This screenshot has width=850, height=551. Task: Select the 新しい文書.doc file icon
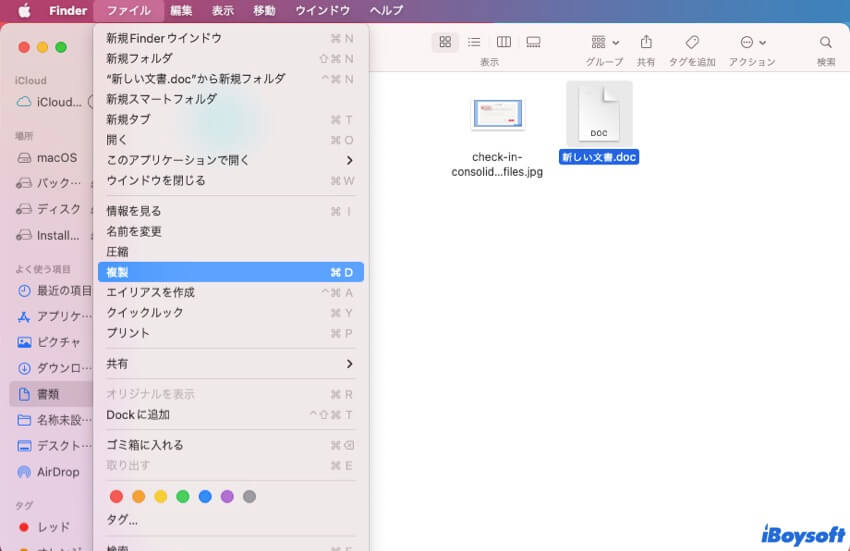(x=599, y=113)
